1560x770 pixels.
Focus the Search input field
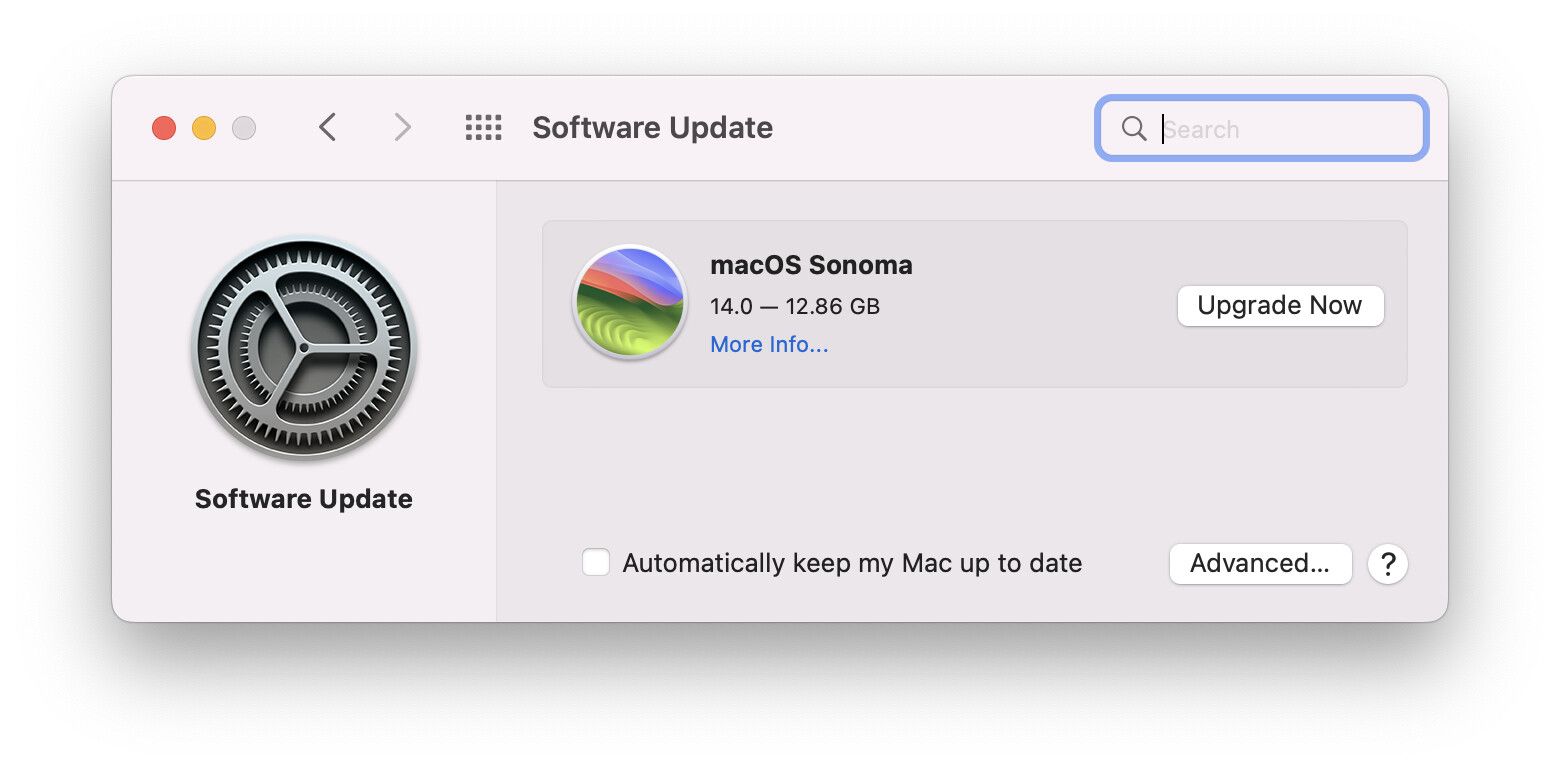tap(1285, 129)
